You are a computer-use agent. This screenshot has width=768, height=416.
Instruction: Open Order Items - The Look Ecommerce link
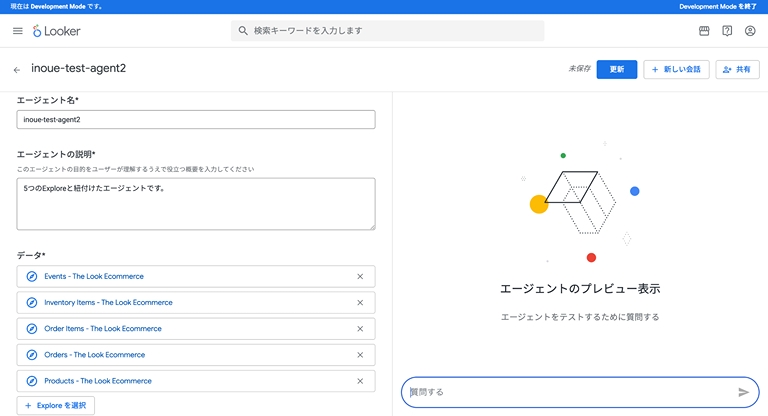(103, 329)
